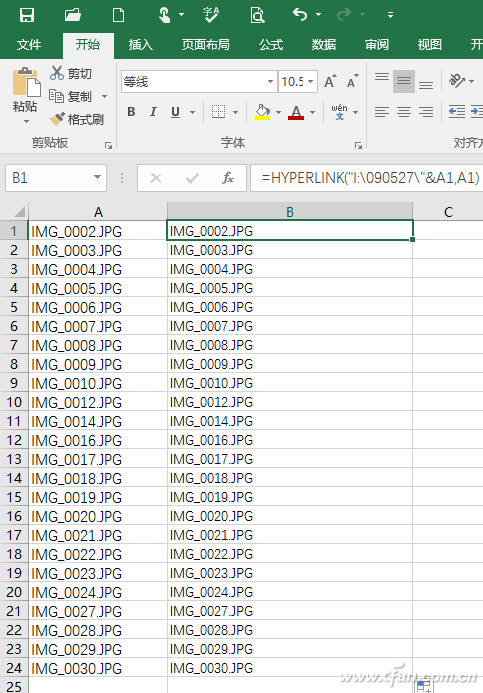The width and height of the screenshot is (483, 693).
Task: Open the Name Box dropdown arrow
Action: click(97, 178)
